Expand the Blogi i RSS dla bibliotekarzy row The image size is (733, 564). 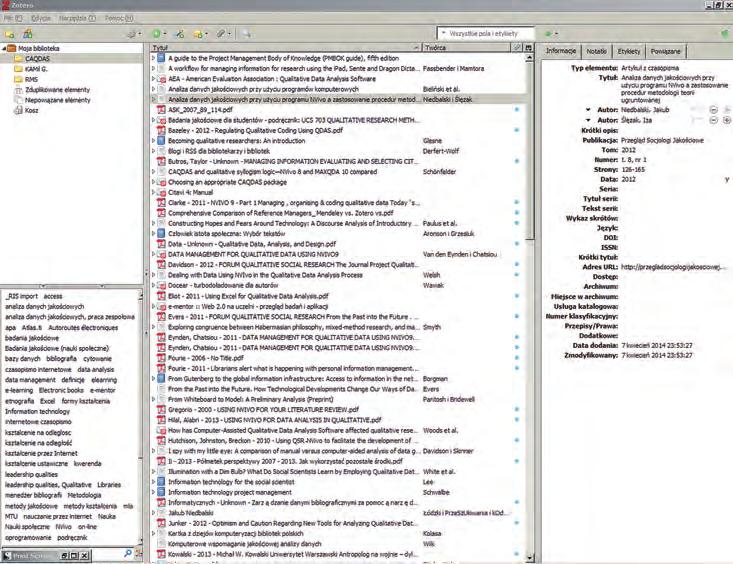[x=153, y=151]
